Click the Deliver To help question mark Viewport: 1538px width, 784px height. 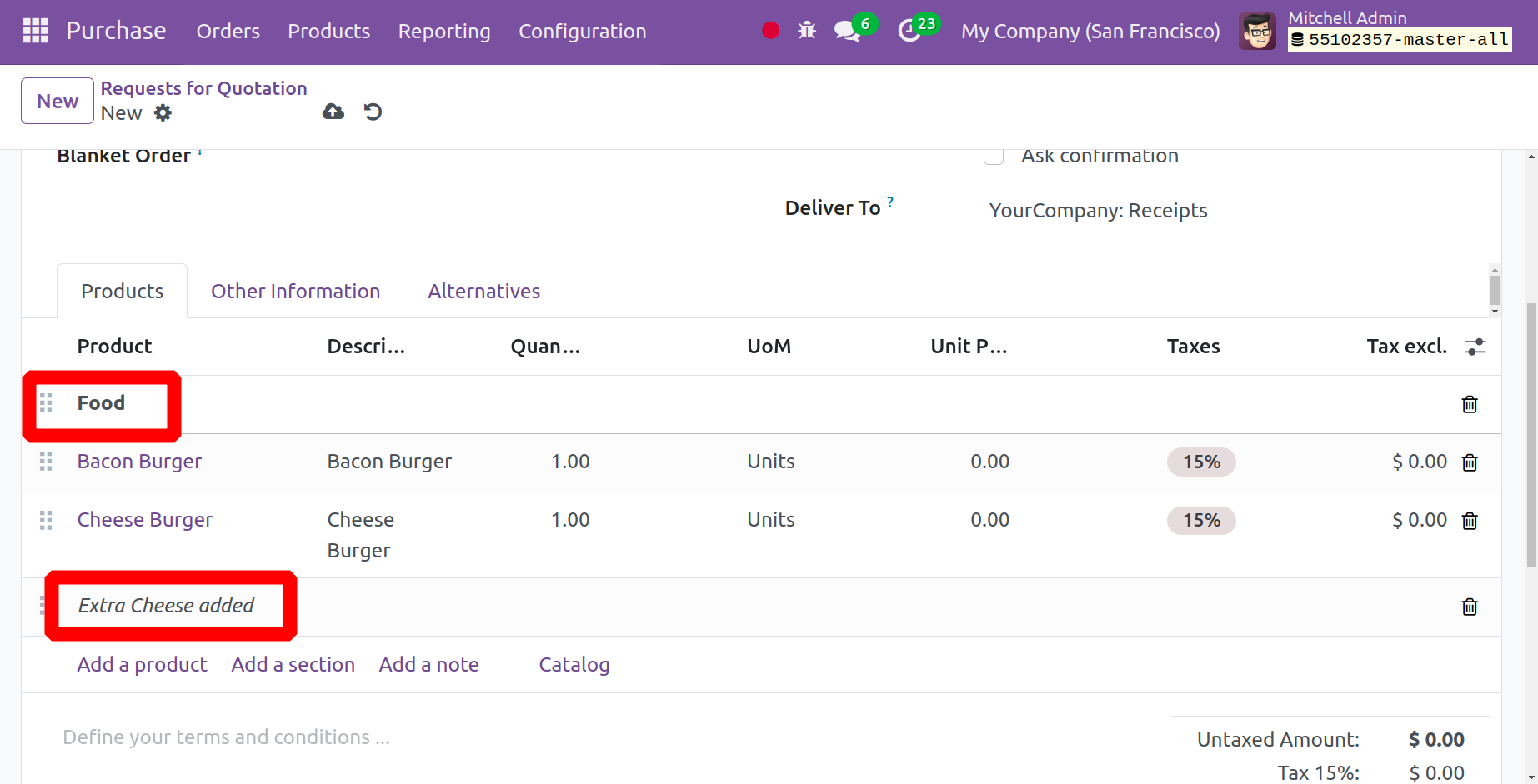pyautogui.click(x=890, y=202)
